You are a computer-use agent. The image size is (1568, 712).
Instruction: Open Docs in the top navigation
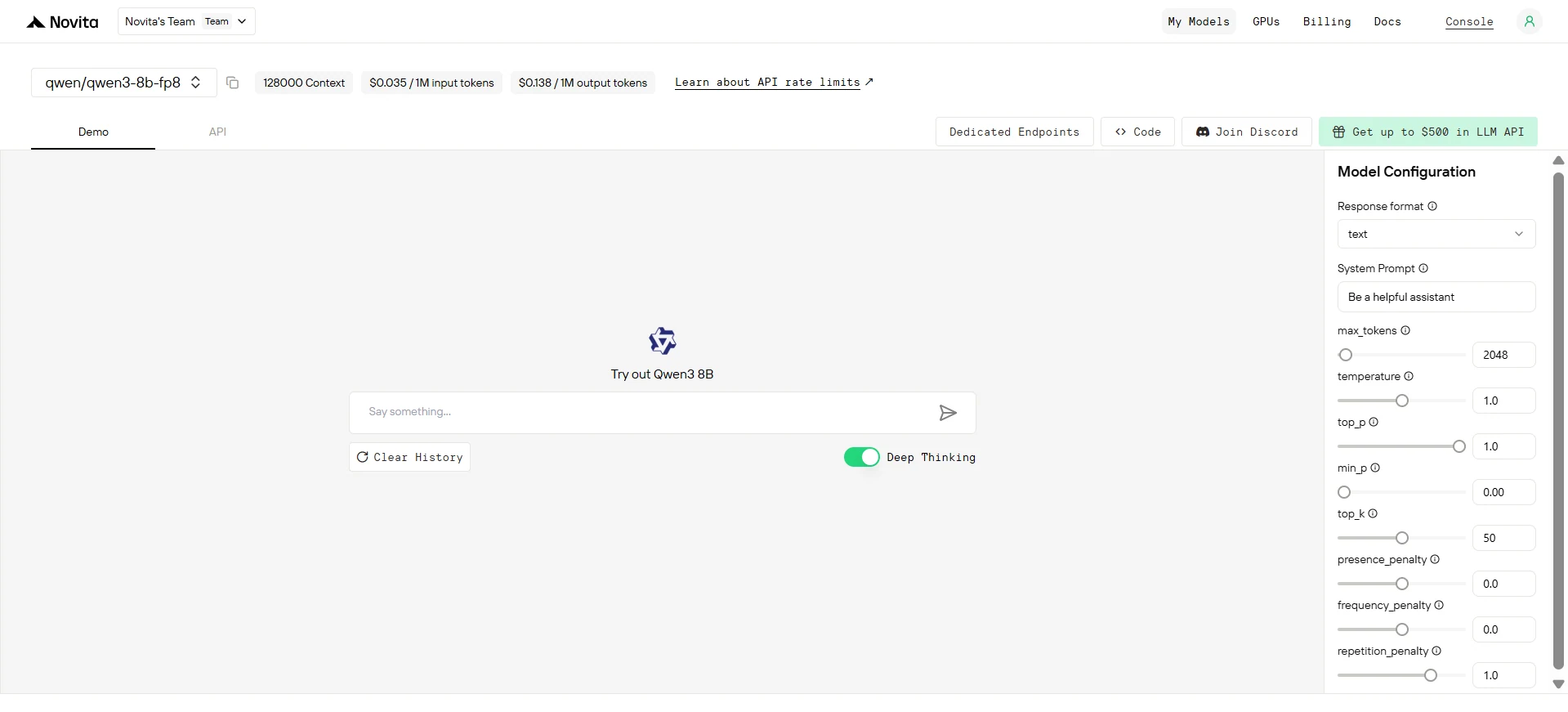tap(1387, 21)
